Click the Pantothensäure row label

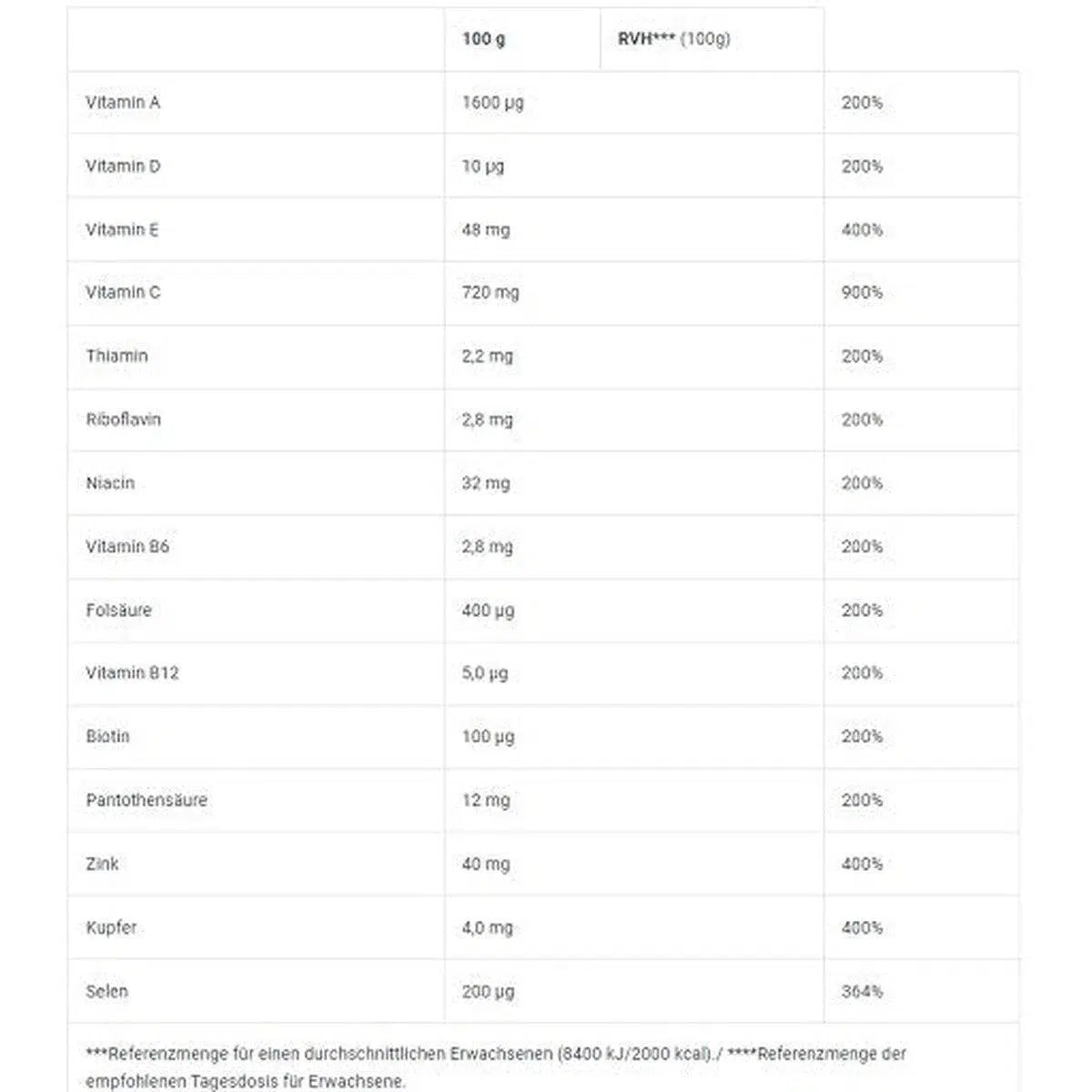147,800
